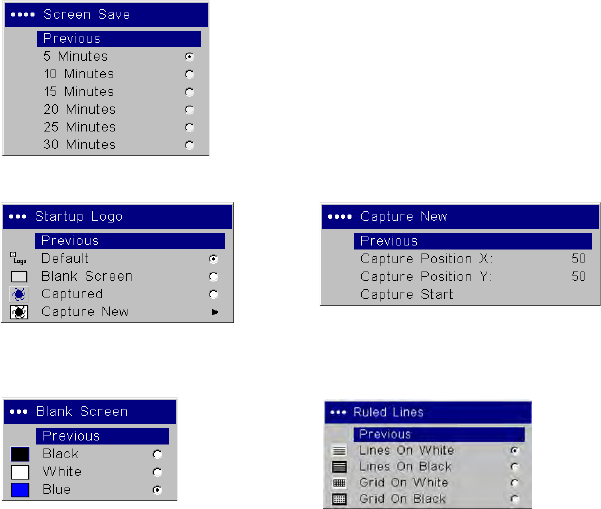Screen dimensions: 601x509
Task: Click the Blank Screen rectangle icon
Action: click(x=18, y=277)
